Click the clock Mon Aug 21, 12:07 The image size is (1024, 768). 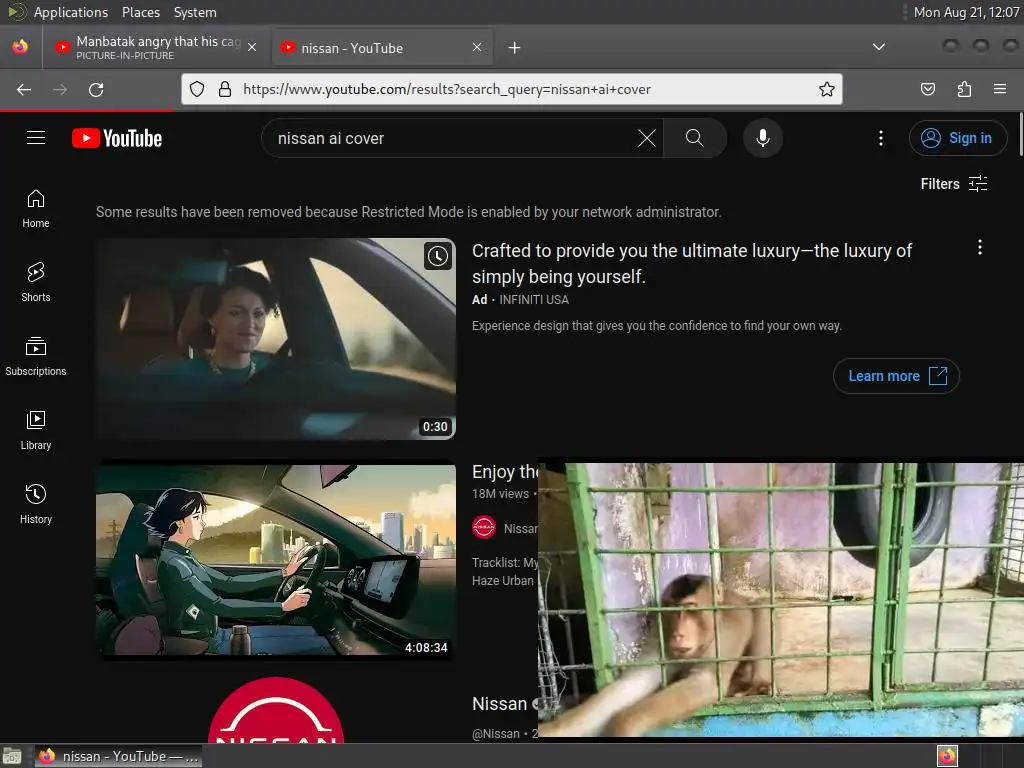[966, 12]
